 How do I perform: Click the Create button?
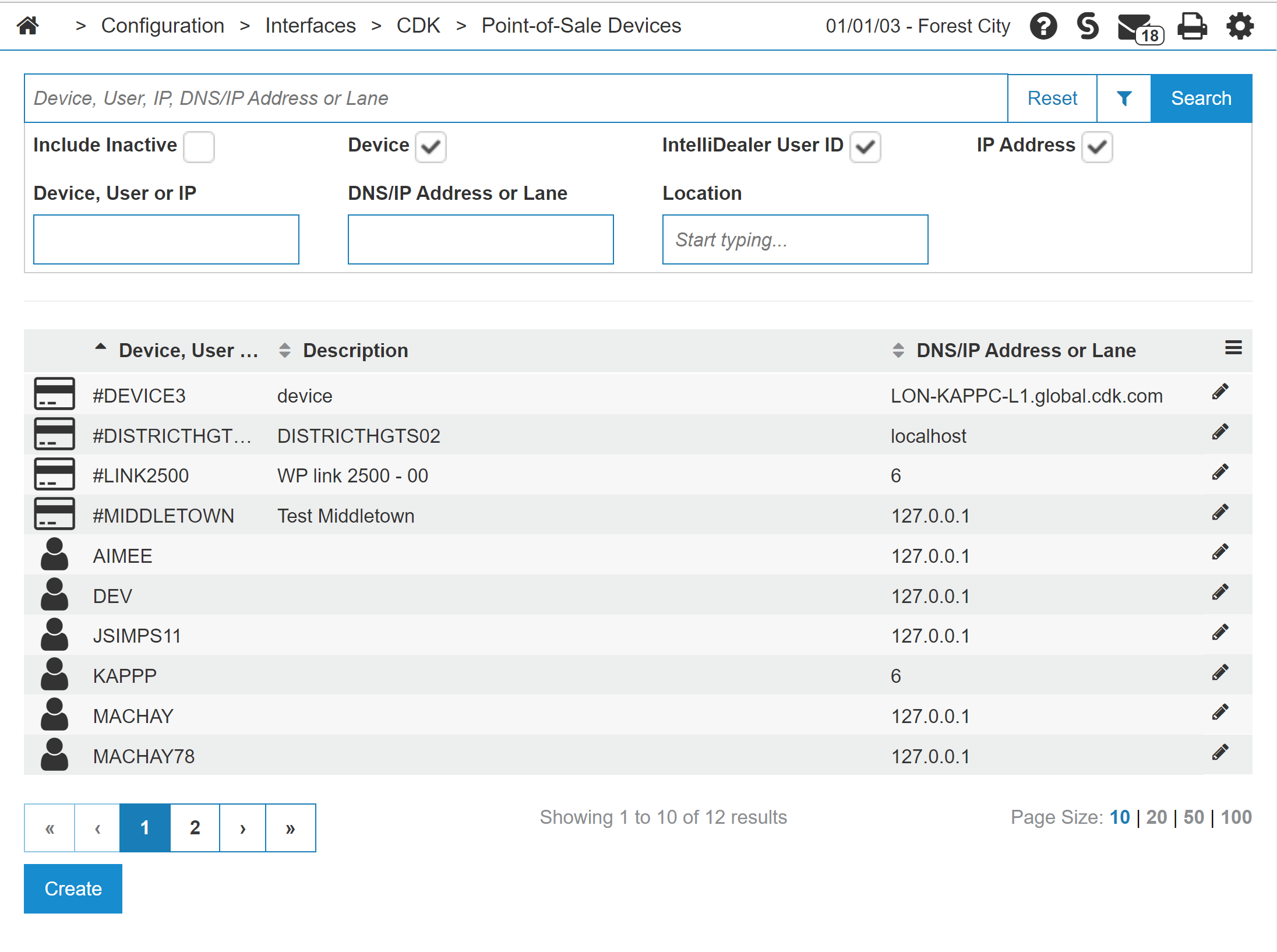(73, 888)
